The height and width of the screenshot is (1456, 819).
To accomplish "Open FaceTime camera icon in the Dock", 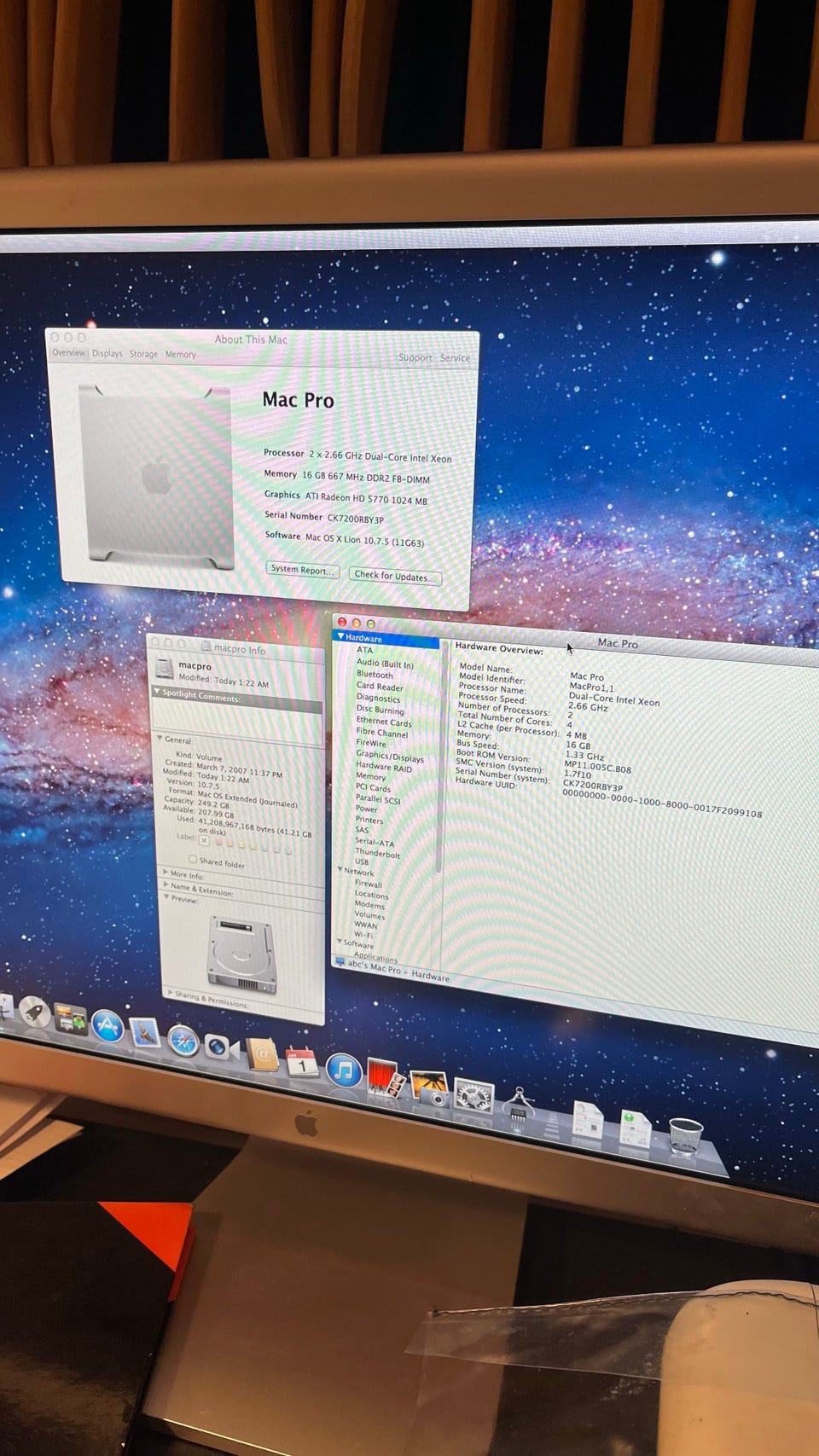I will coord(221,1047).
